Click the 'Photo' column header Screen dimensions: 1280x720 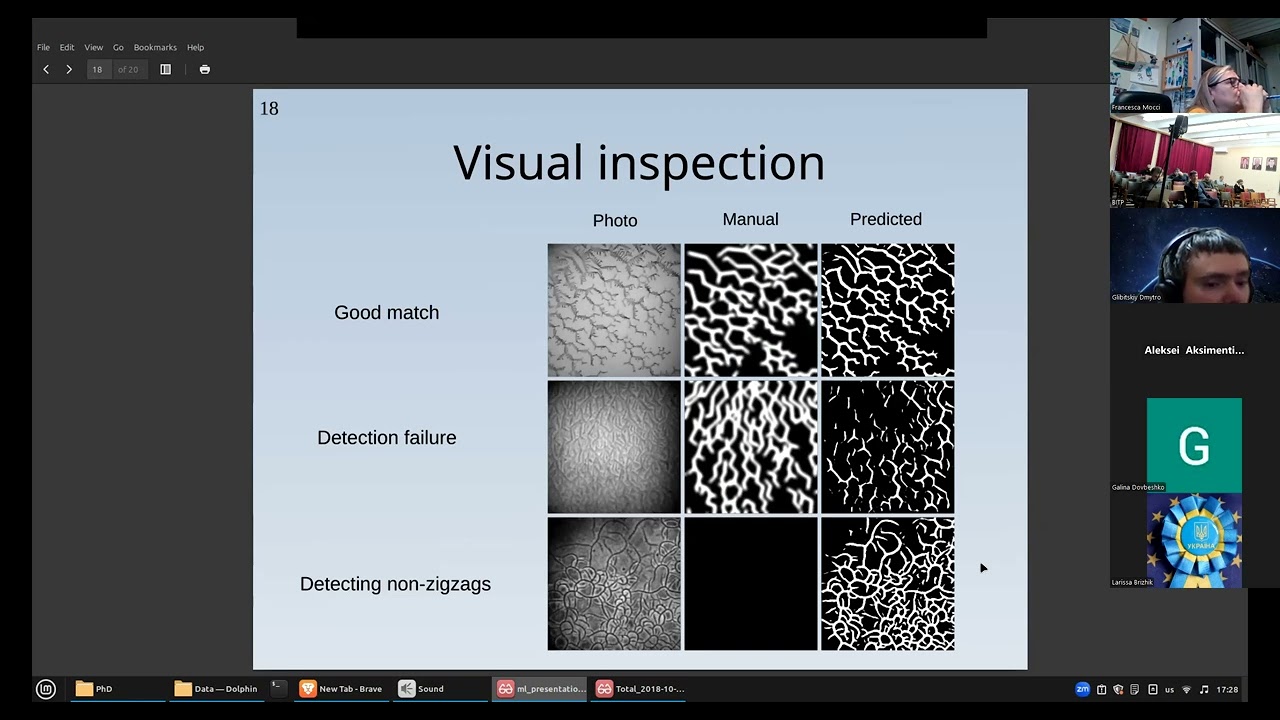(615, 220)
